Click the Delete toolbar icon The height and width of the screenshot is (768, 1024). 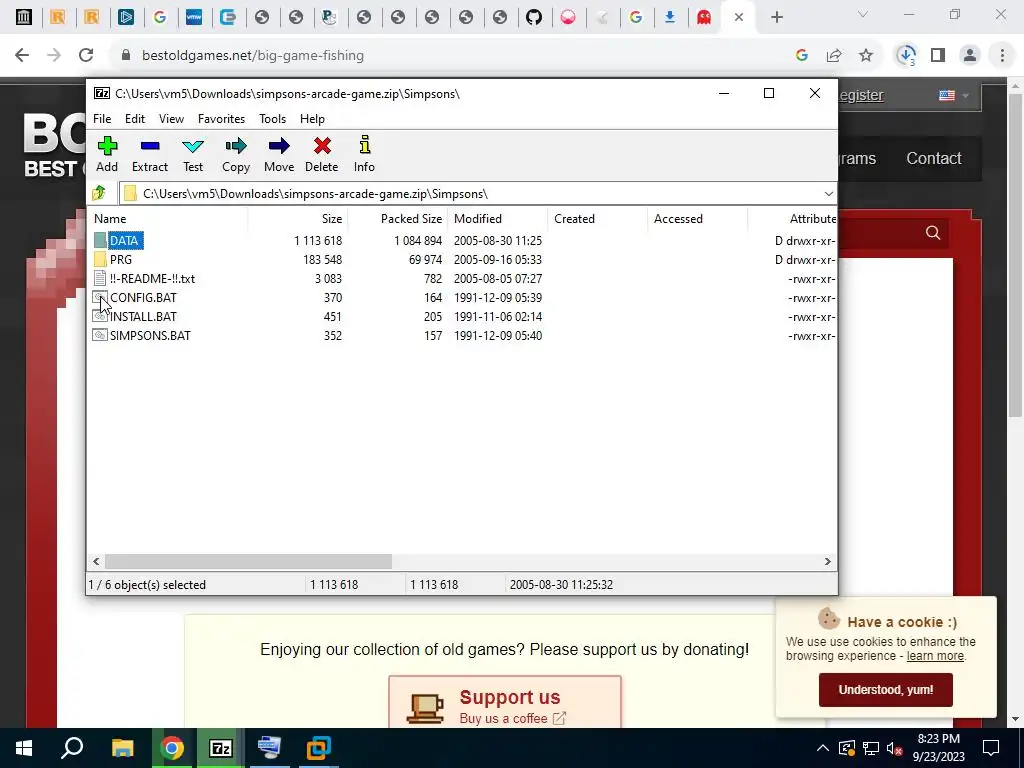tap(322, 146)
